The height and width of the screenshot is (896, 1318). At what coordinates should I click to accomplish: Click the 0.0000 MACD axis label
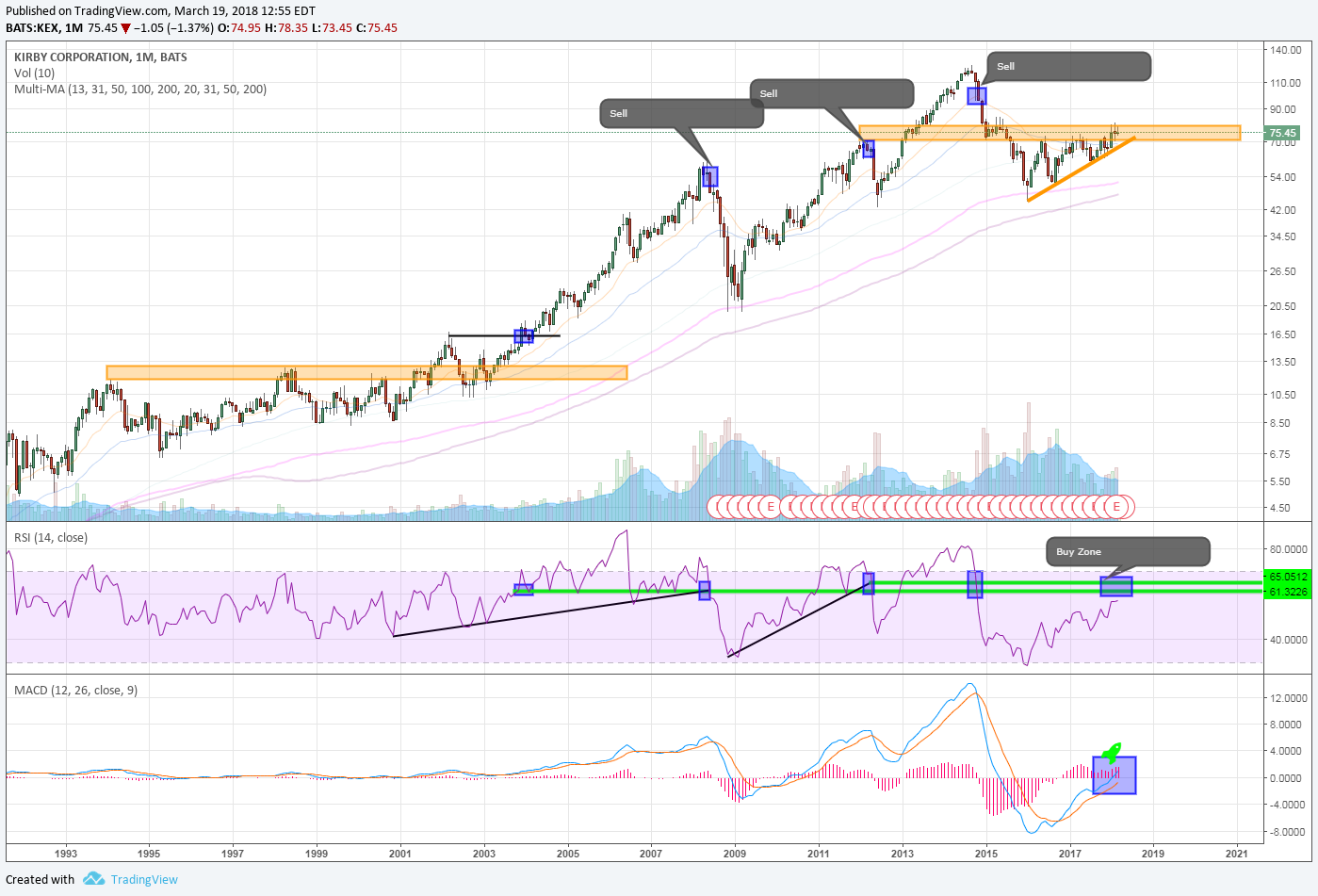(x=1288, y=778)
